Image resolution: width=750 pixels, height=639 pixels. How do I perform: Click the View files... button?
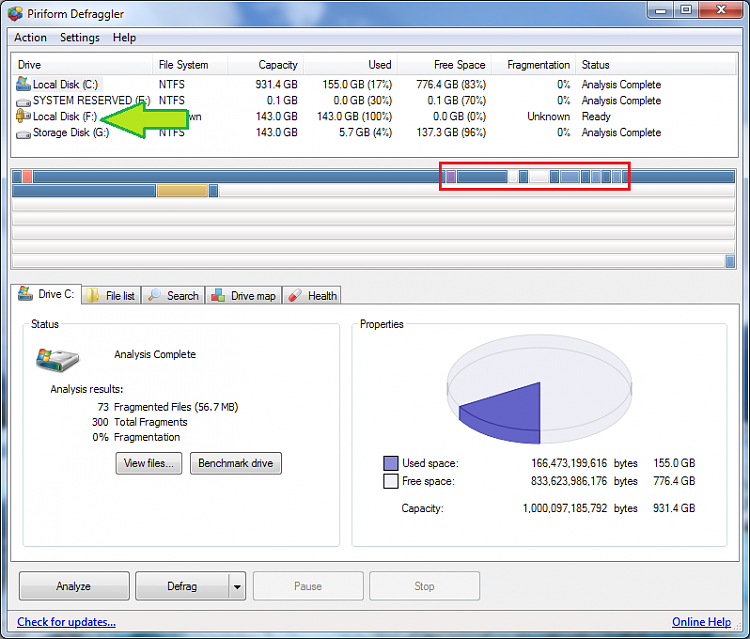pyautogui.click(x=149, y=463)
